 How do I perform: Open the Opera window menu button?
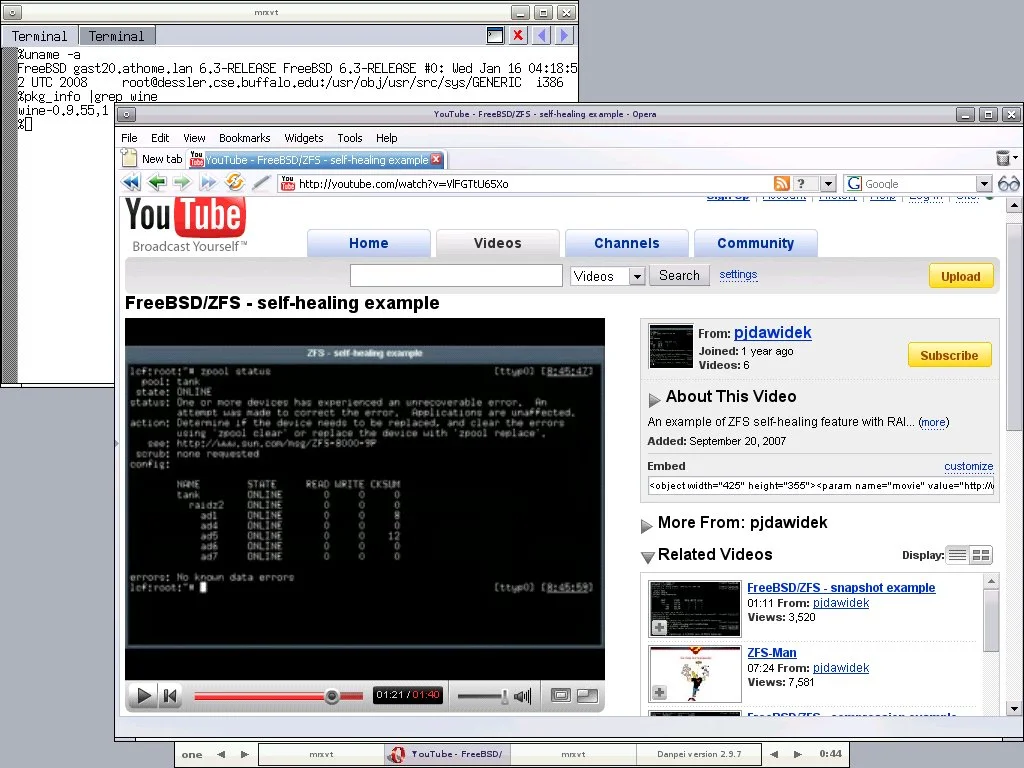(126, 114)
